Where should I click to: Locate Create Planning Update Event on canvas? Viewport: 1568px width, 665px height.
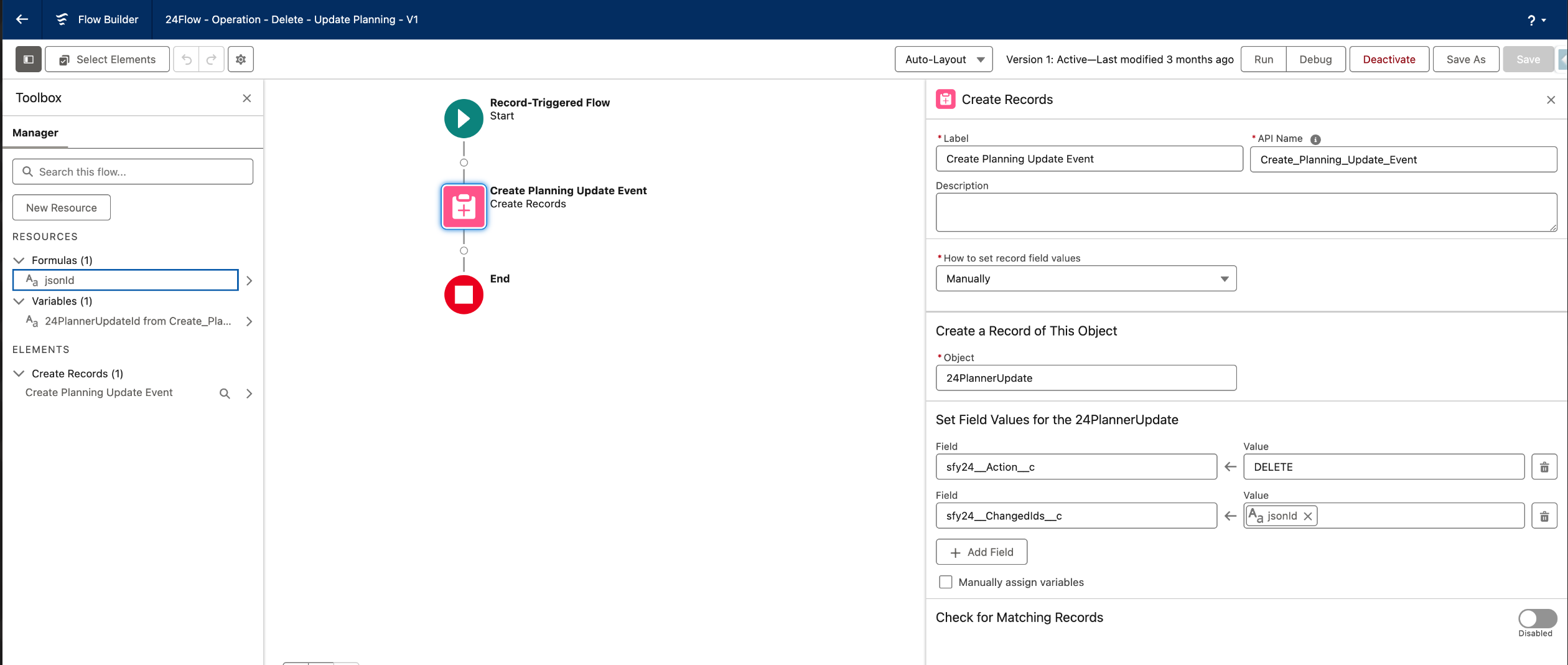click(x=567, y=191)
